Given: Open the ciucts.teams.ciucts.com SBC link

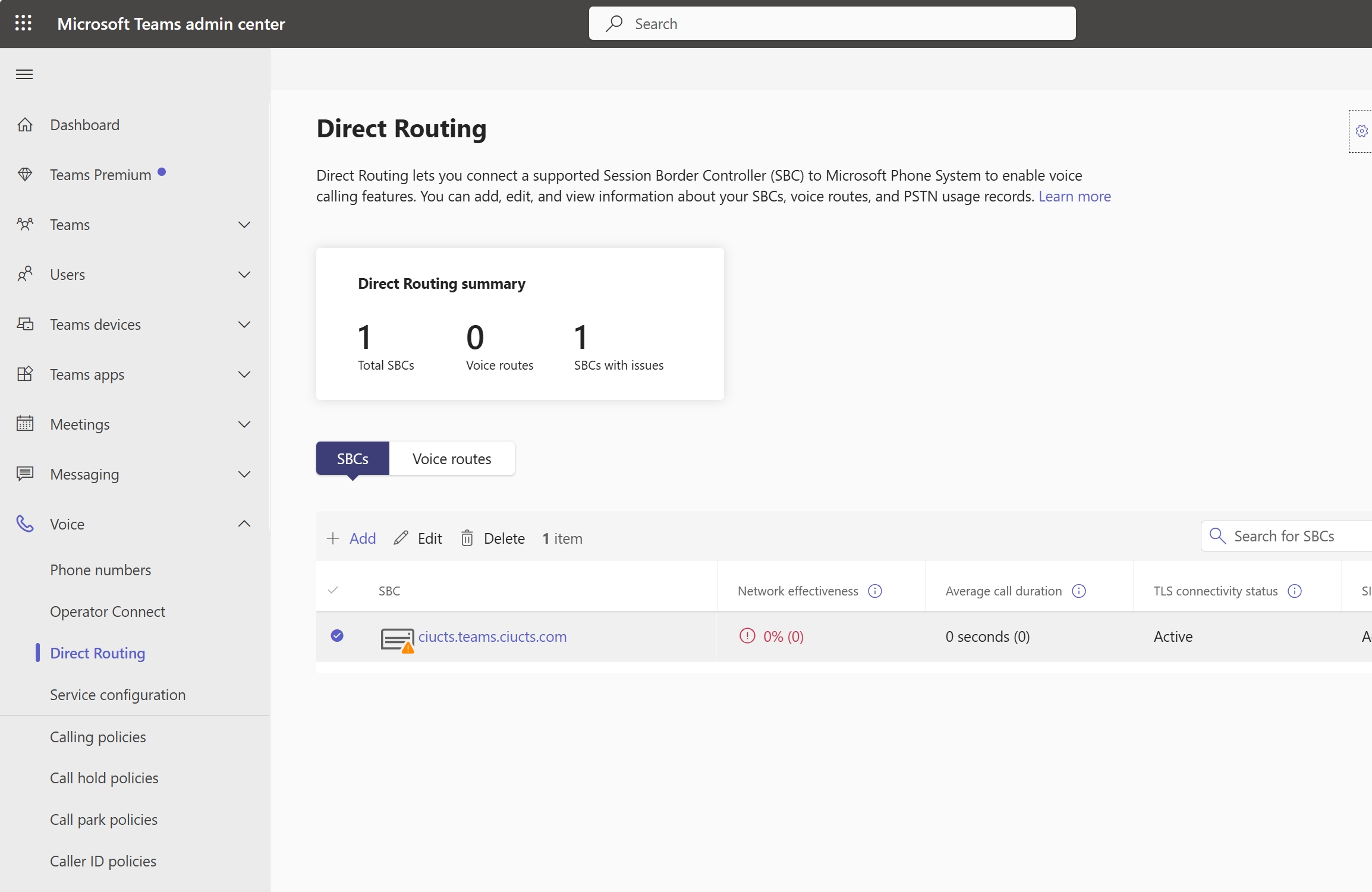Looking at the screenshot, I should (492, 636).
